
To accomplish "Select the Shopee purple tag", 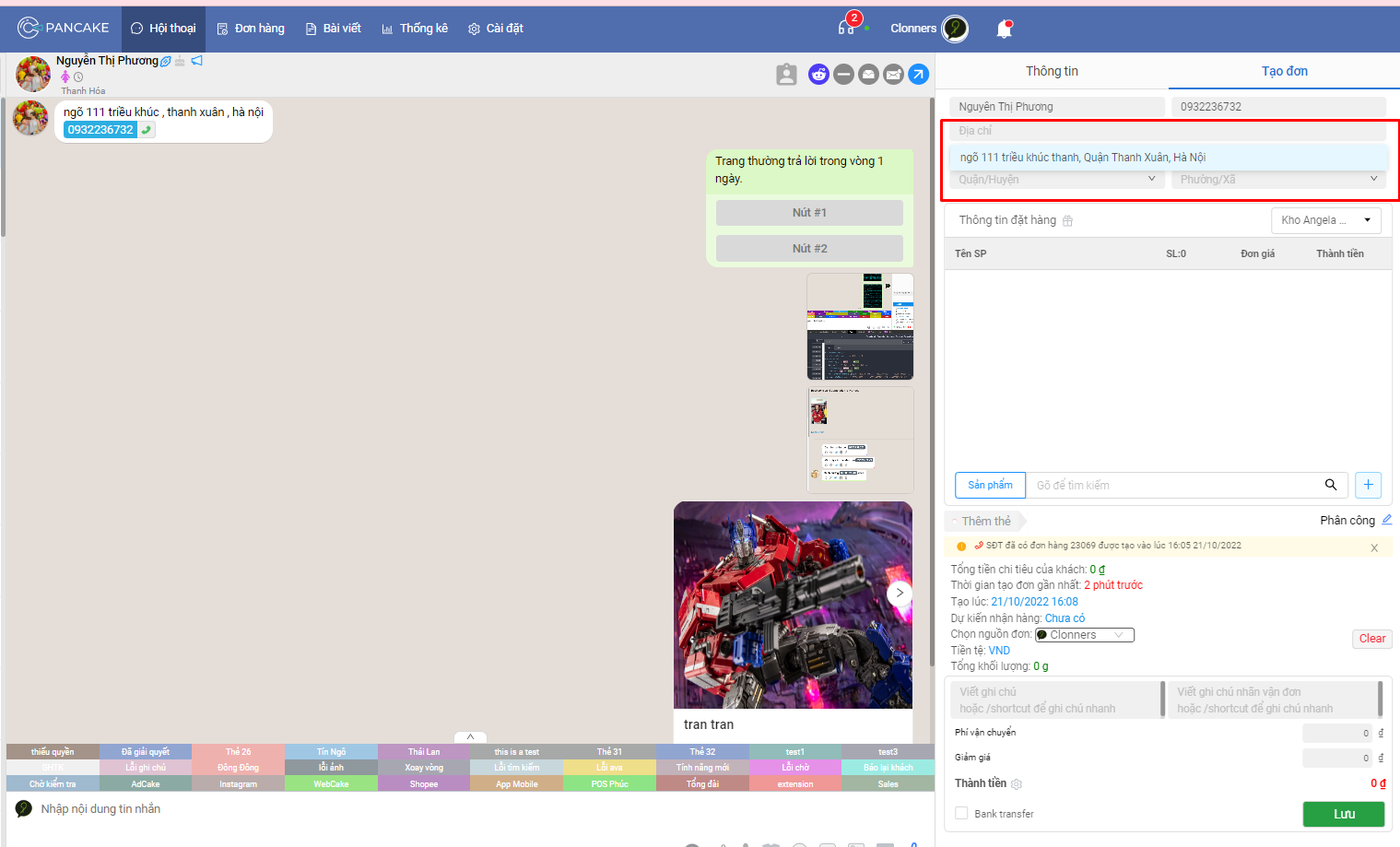I will 424,784.
